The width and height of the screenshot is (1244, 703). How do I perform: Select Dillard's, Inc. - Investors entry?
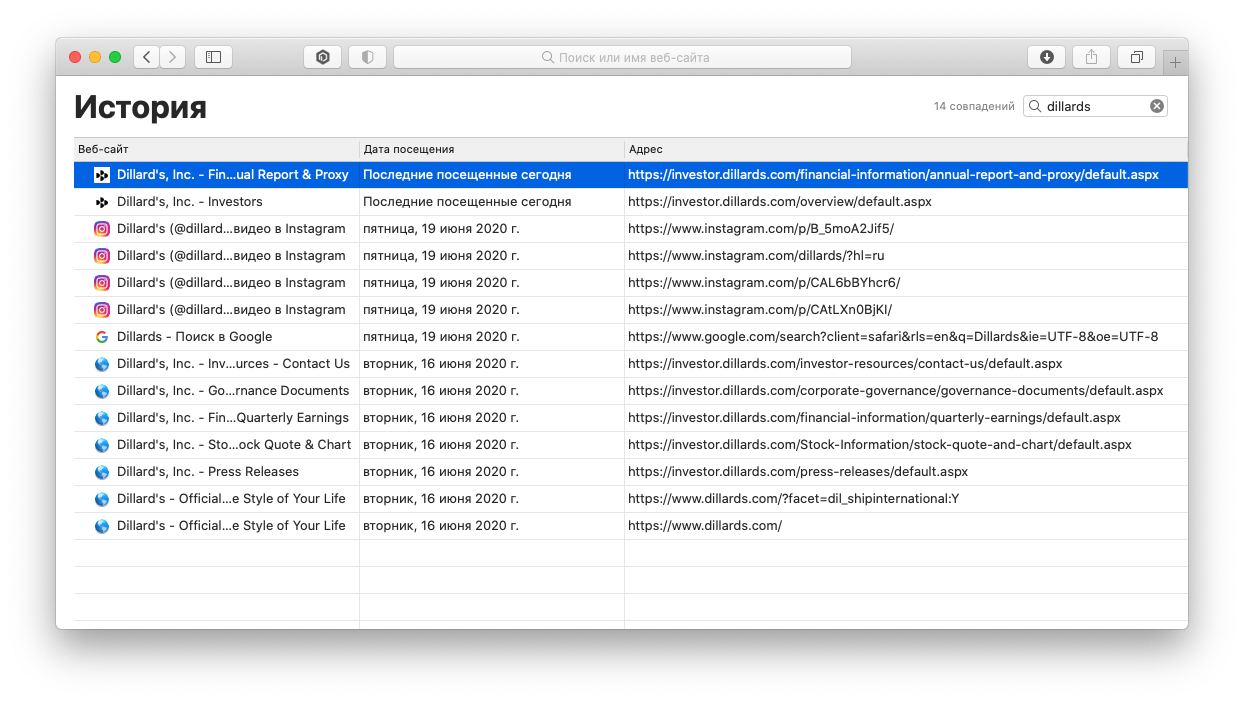pos(190,202)
